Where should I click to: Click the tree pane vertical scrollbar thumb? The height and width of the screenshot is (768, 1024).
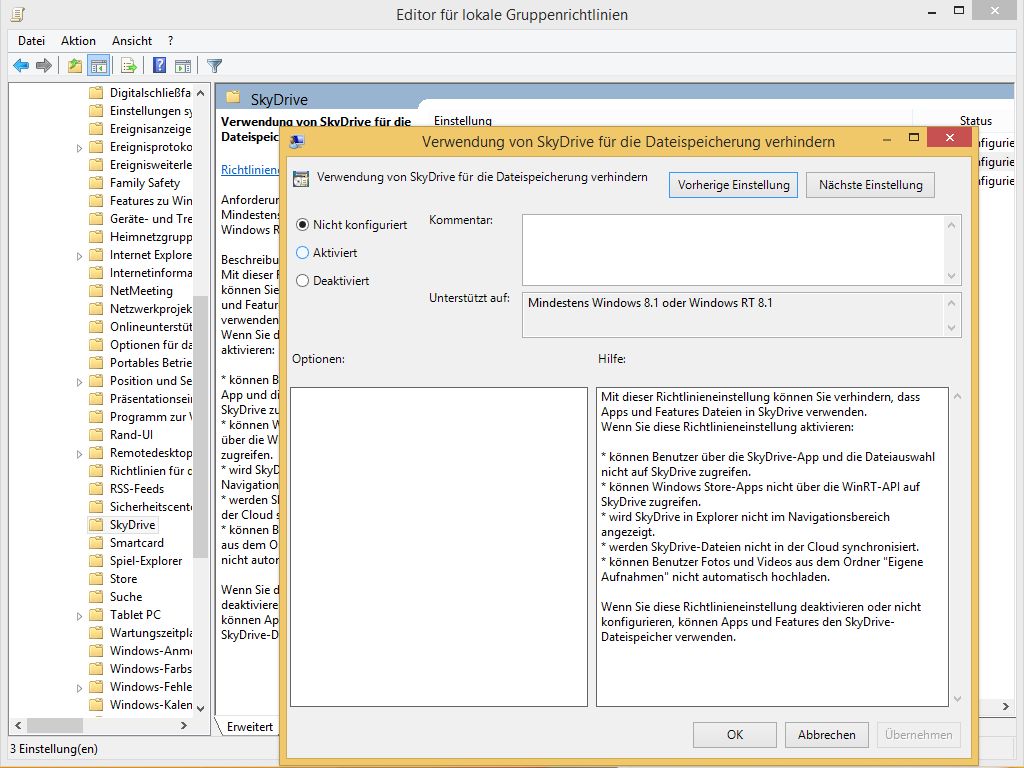coord(200,427)
